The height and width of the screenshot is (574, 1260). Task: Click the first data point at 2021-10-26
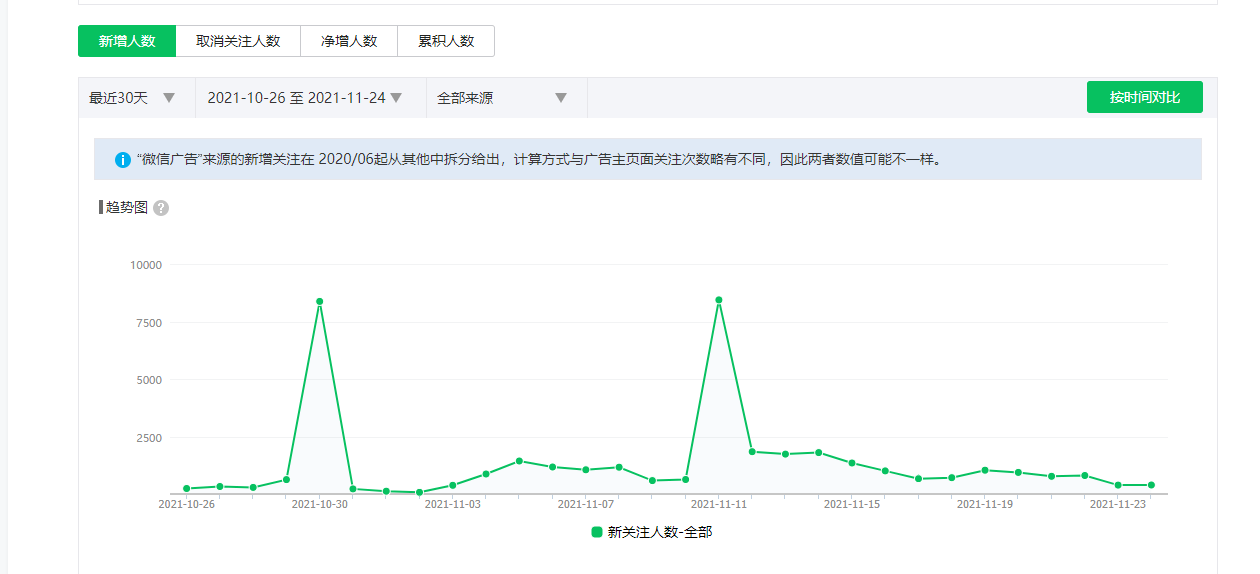point(186,488)
